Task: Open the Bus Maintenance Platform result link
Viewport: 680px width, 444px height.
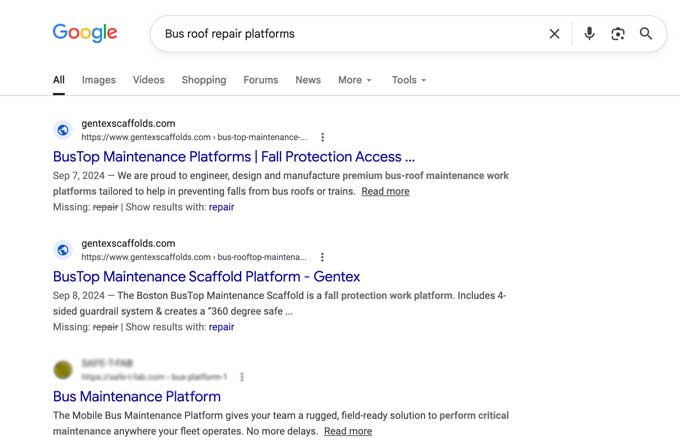Action: [x=137, y=396]
